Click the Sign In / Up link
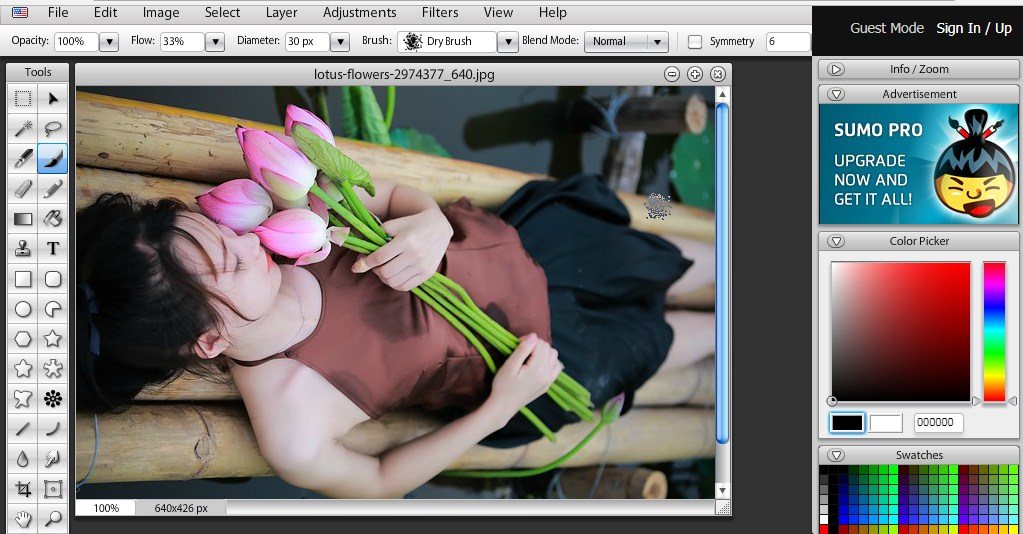The image size is (1023, 534). coord(973,28)
